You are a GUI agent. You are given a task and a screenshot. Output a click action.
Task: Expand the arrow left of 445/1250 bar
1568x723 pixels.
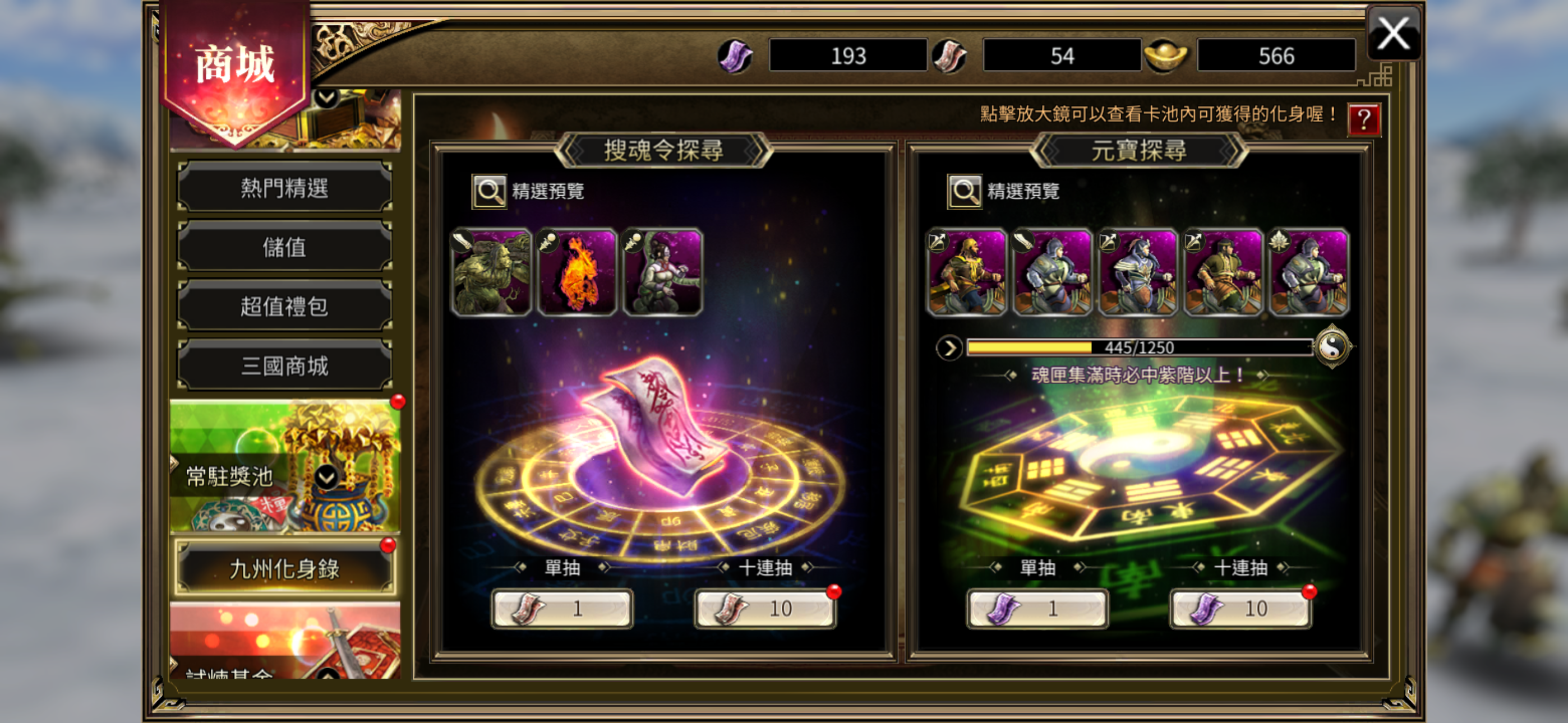point(948,348)
